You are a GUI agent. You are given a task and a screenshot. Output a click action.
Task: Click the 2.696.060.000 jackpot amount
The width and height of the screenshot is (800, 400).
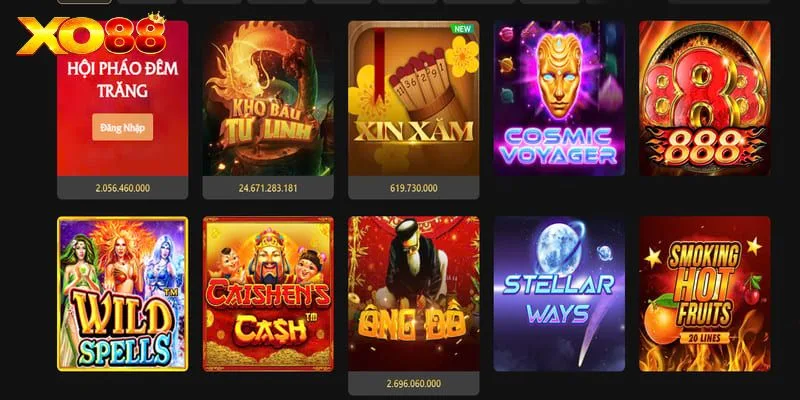click(x=414, y=384)
